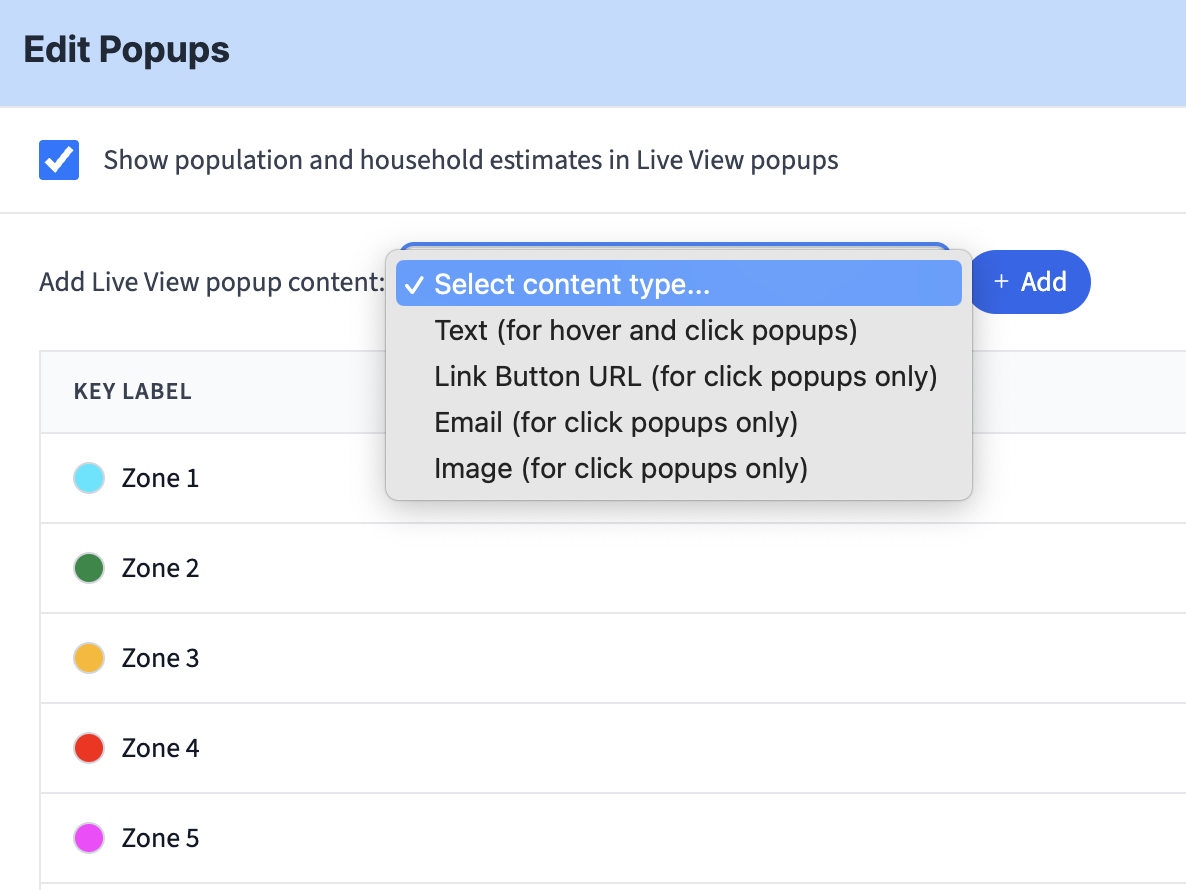Click the 'Edit Popups' panel title

[x=127, y=50]
